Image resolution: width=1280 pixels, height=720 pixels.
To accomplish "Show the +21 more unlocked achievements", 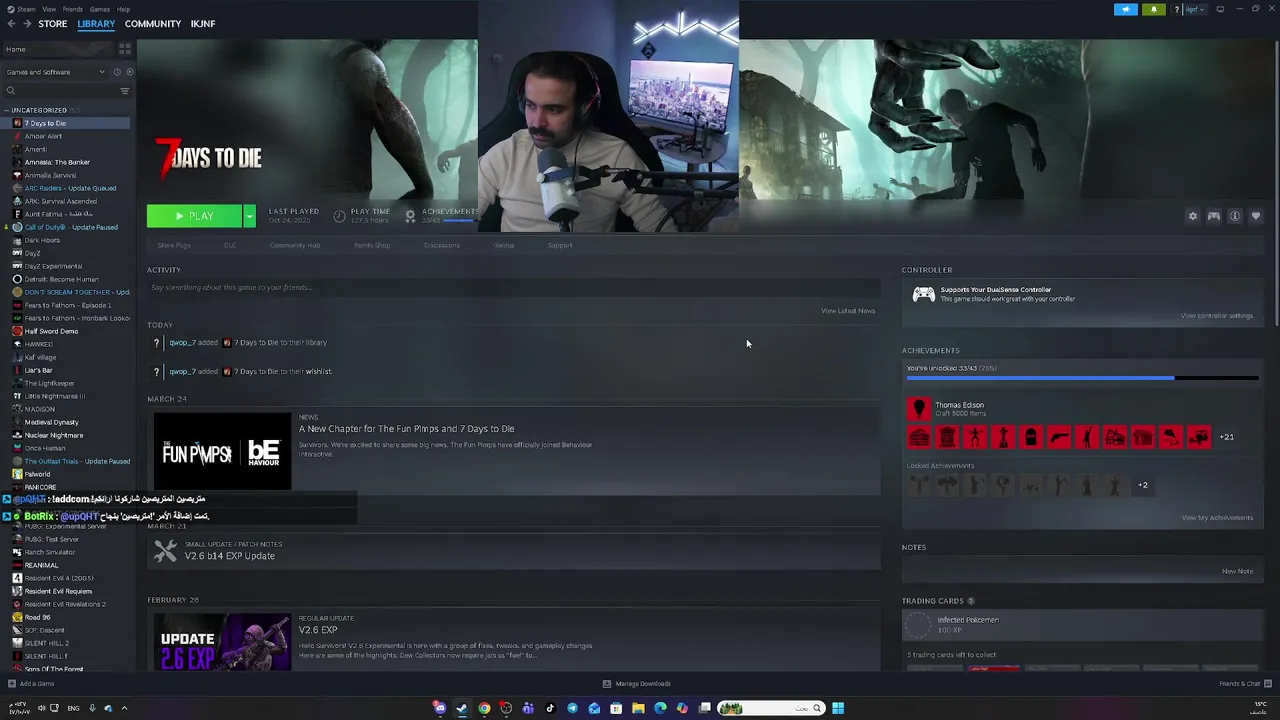I will click(x=1226, y=437).
